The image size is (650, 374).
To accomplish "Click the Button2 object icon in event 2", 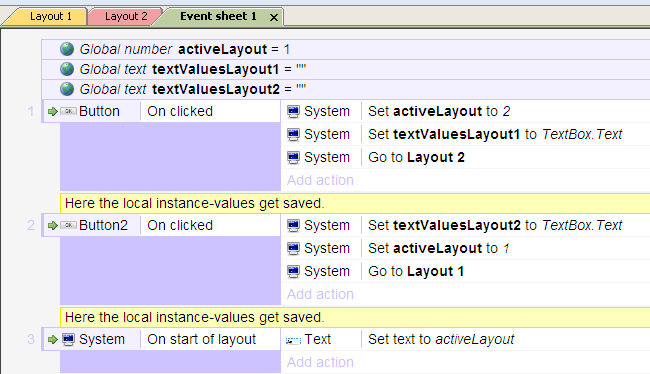I will pos(68,225).
